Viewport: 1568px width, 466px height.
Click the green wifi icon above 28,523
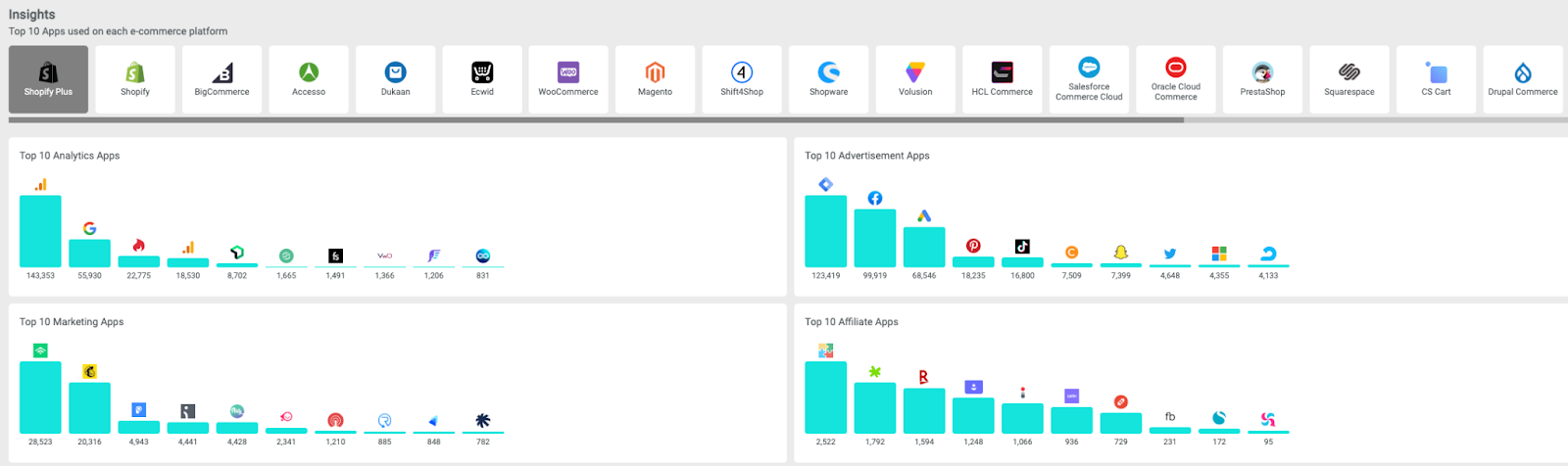tap(40, 350)
